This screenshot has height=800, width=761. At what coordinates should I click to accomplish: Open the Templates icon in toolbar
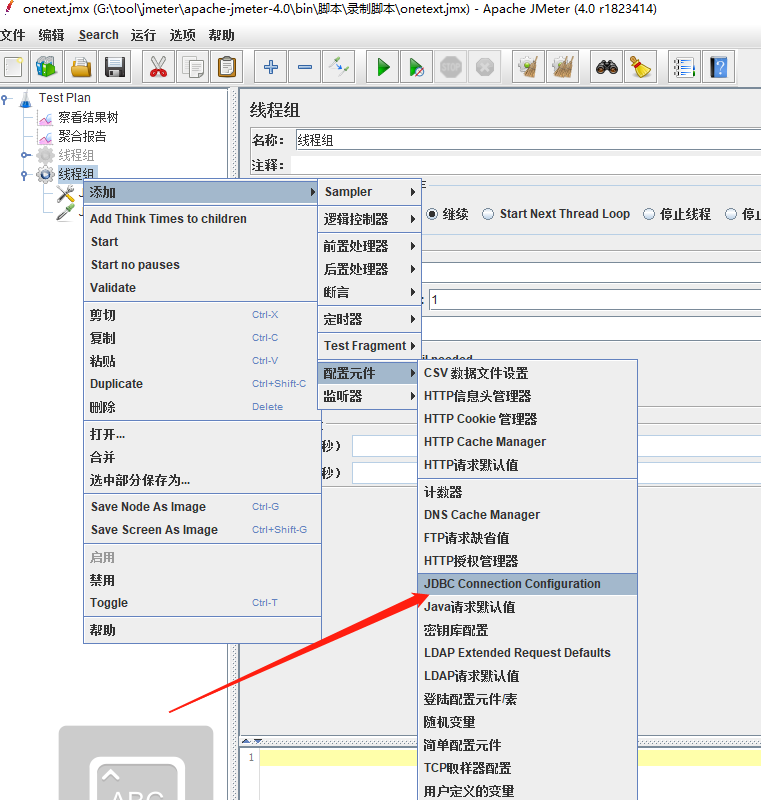[46, 67]
